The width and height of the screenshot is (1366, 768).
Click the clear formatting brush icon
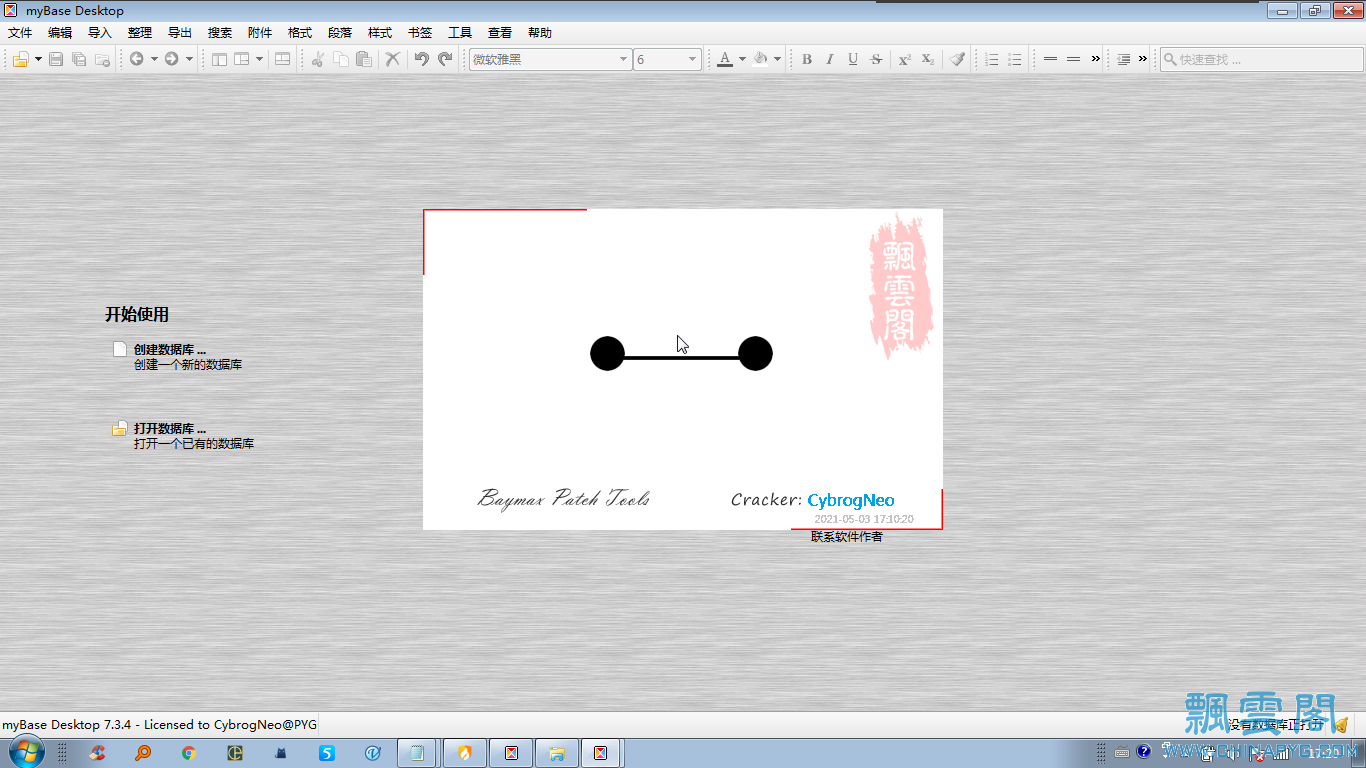click(957, 59)
